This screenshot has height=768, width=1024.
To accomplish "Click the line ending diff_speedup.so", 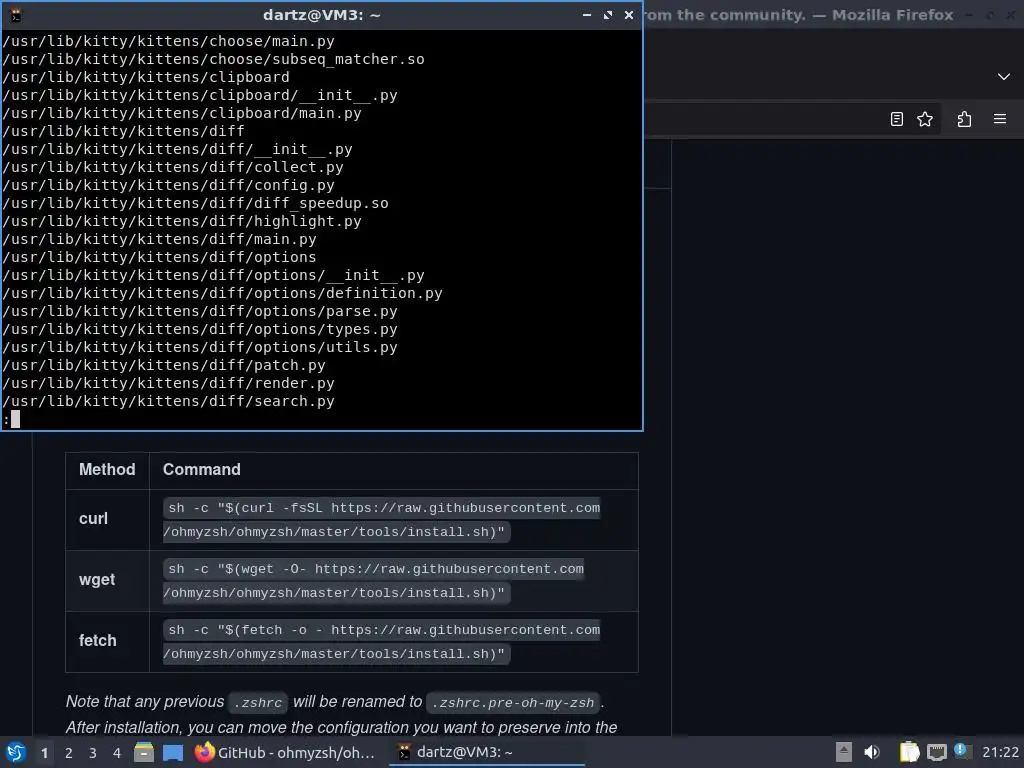I will tap(195, 203).
